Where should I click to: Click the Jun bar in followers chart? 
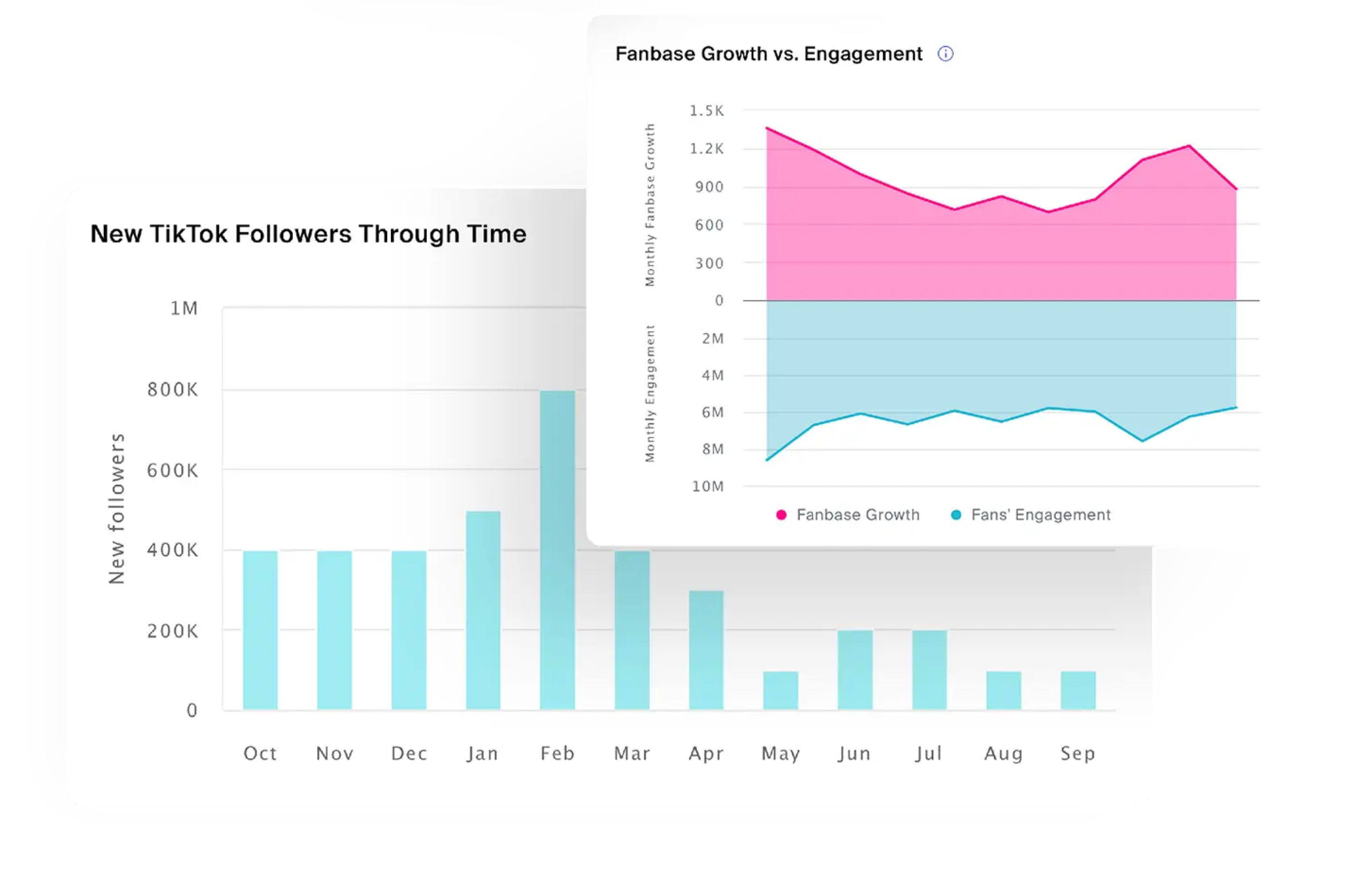(x=855, y=669)
